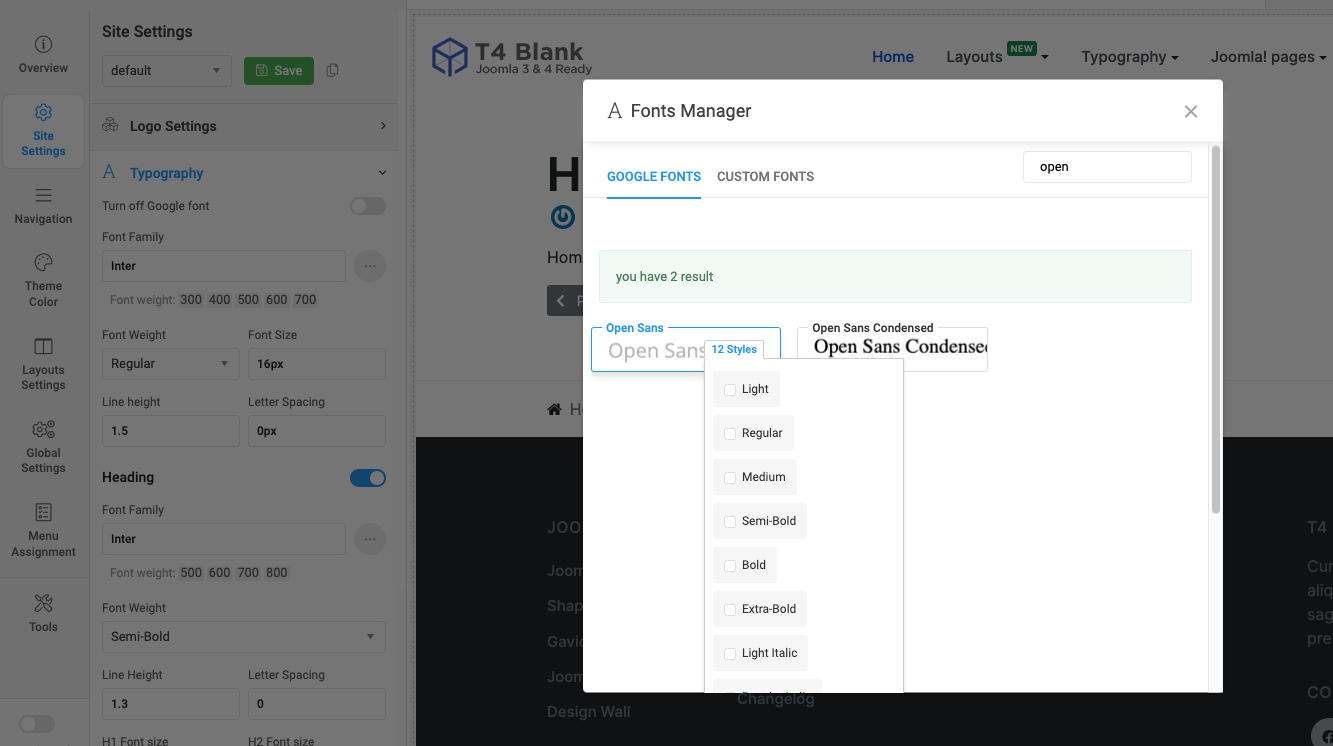Image resolution: width=1333 pixels, height=746 pixels.
Task: Switch to the Custom Fonts tab
Action: [x=765, y=176]
